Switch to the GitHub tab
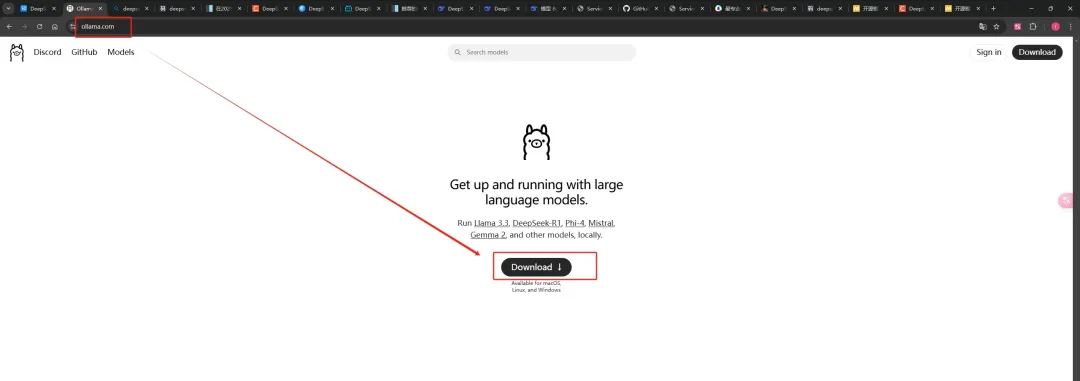 pos(642,8)
